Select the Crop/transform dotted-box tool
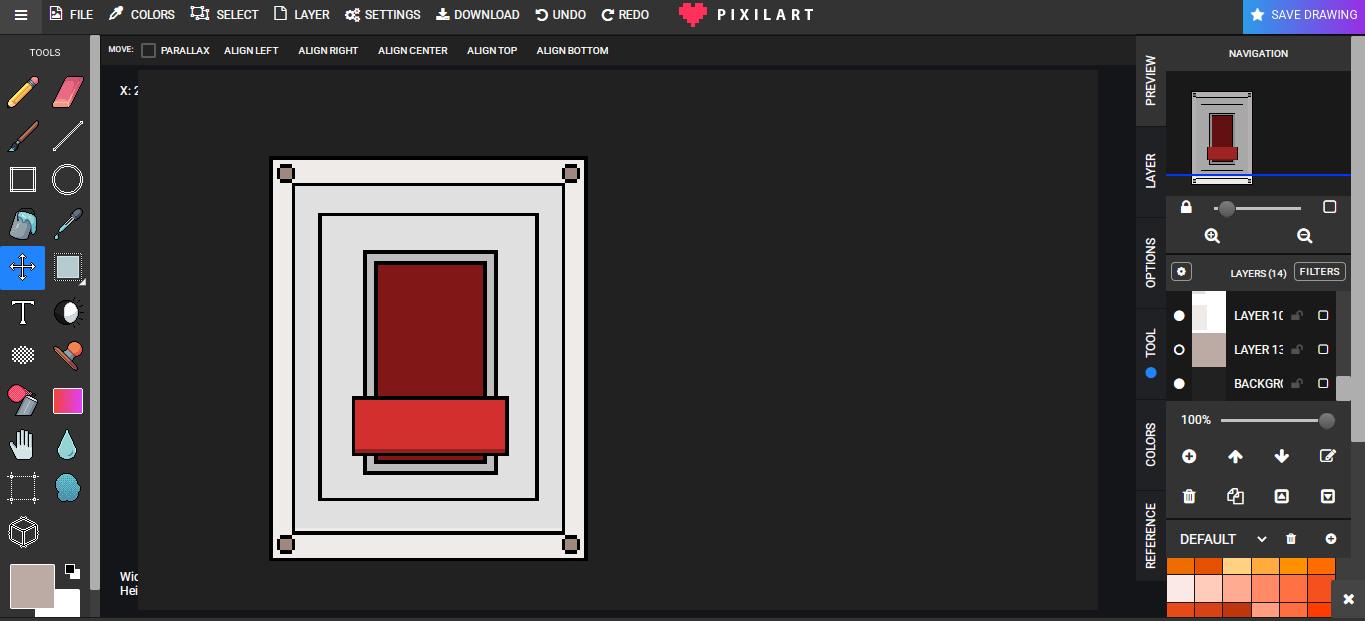 (23, 488)
